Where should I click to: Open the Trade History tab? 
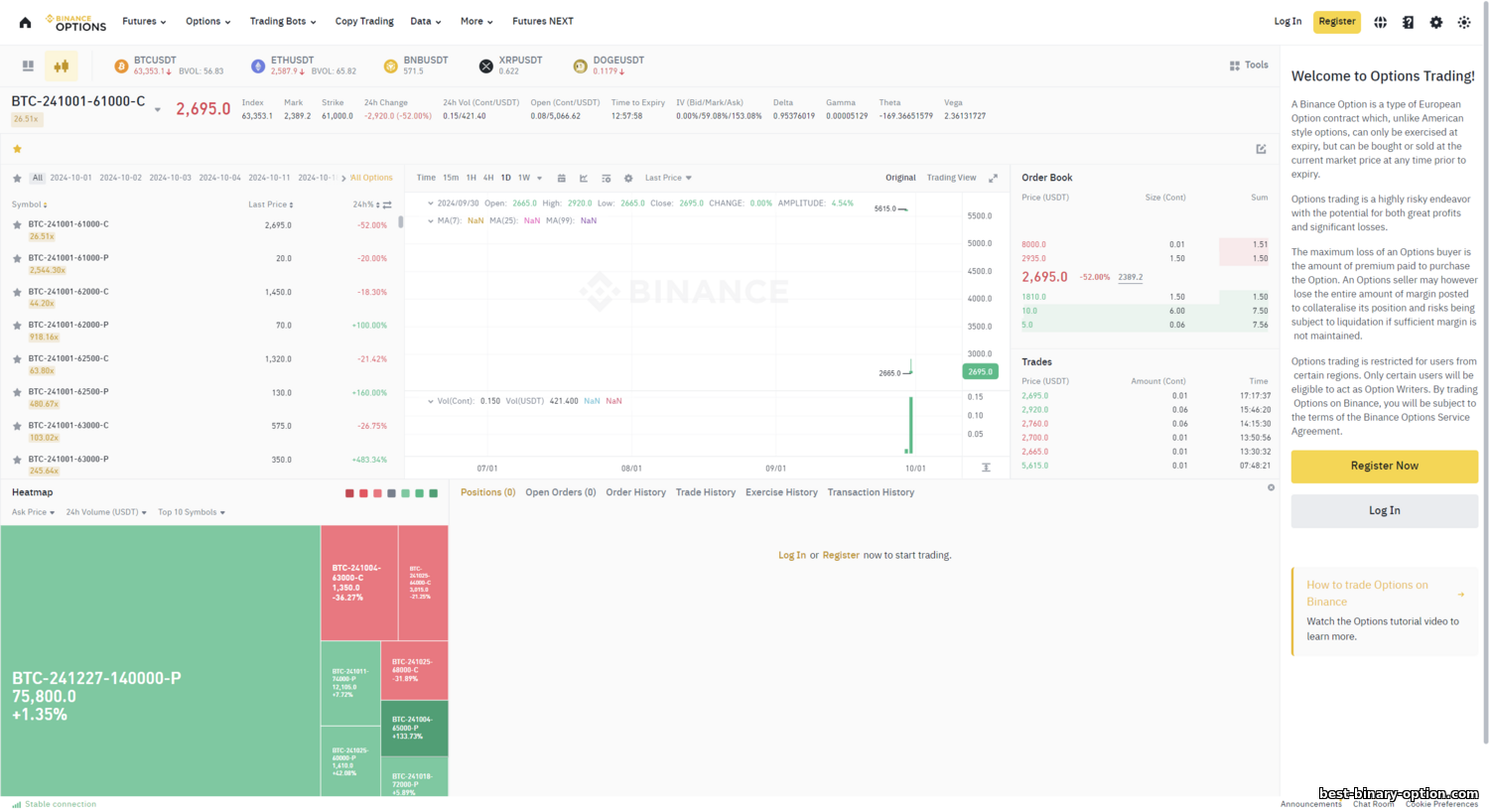[x=706, y=492]
